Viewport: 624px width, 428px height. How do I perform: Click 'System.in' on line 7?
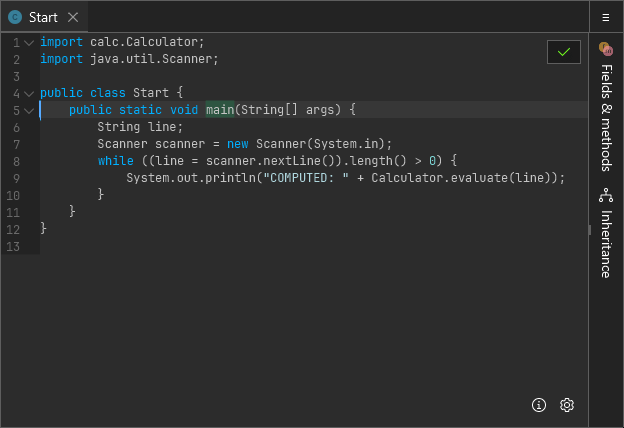pos(346,144)
